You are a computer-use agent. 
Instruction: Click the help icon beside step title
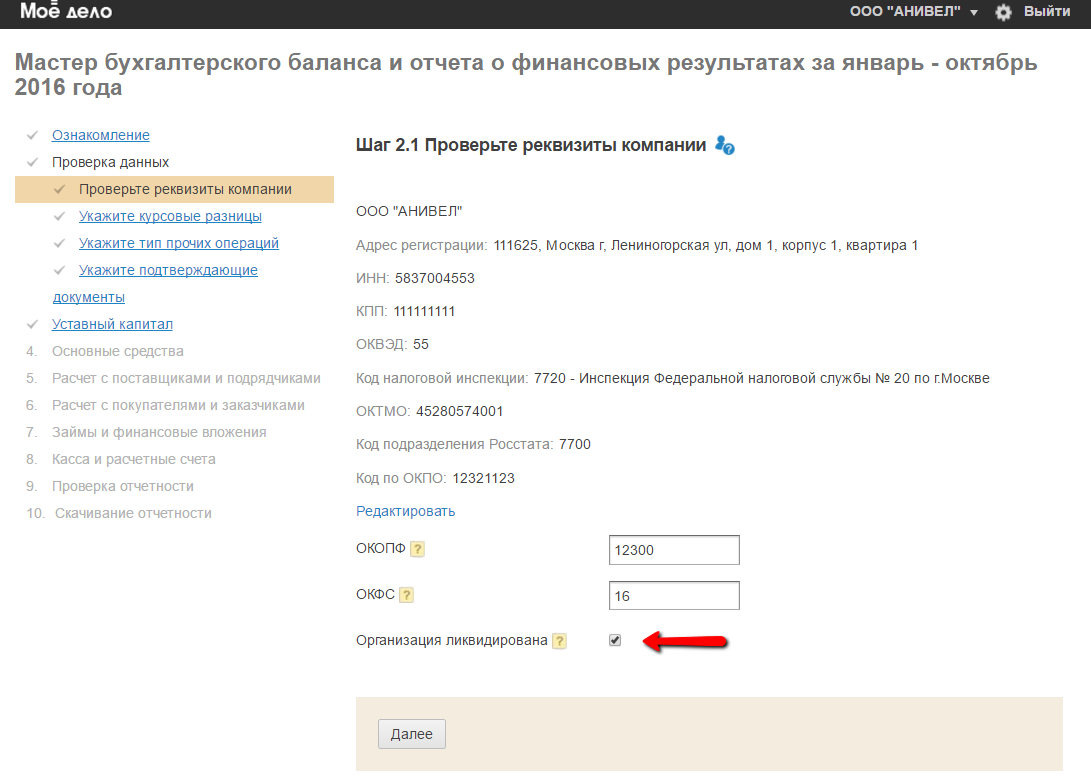pyautogui.click(x=725, y=145)
